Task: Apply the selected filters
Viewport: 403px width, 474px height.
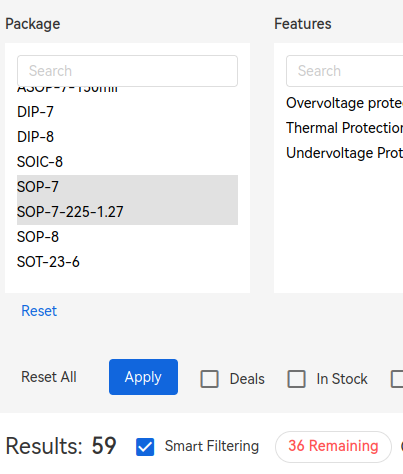Action: pos(143,377)
